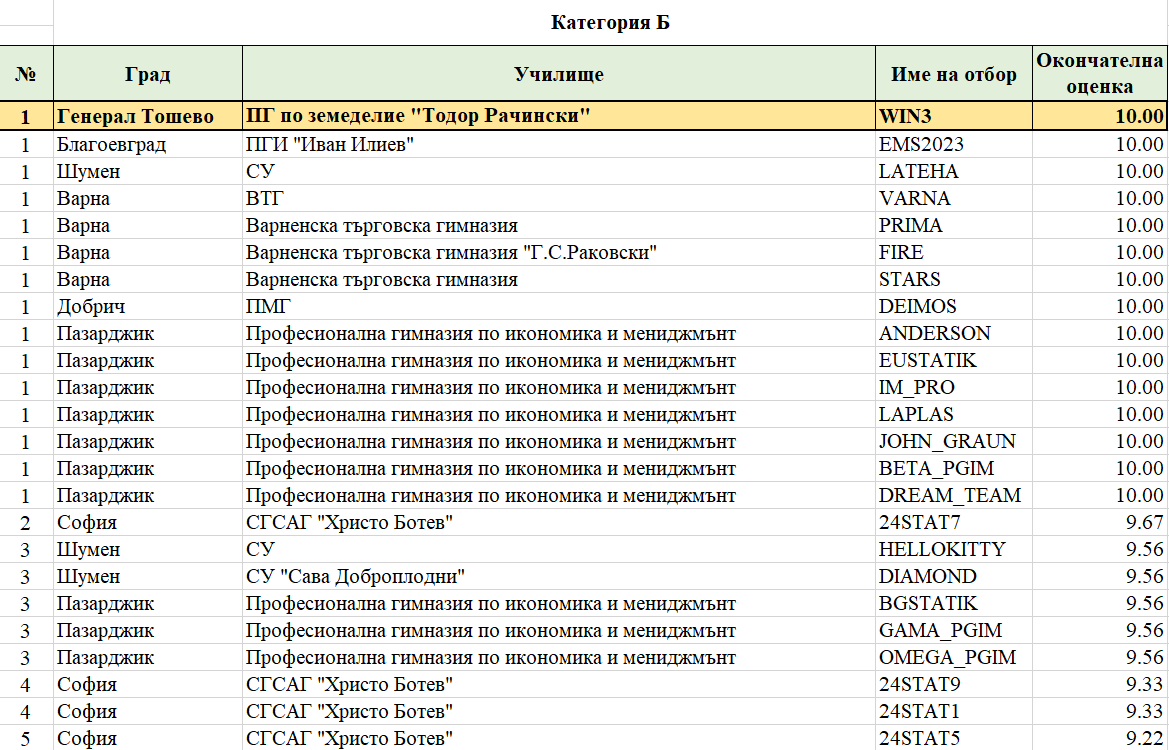Click the BGSTATIK team cell

954,603
